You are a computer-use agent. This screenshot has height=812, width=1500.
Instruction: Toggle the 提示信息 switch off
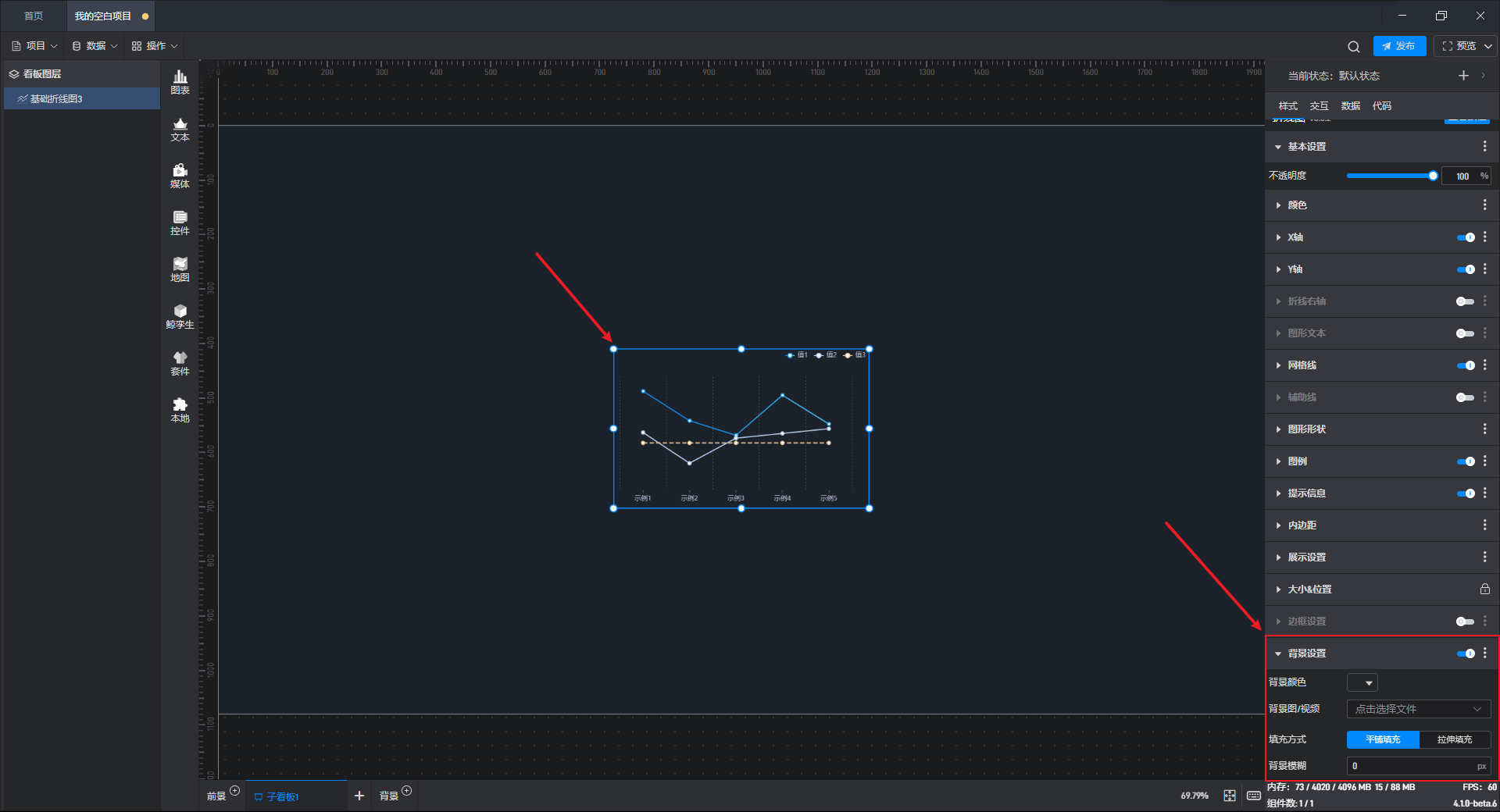click(1466, 493)
